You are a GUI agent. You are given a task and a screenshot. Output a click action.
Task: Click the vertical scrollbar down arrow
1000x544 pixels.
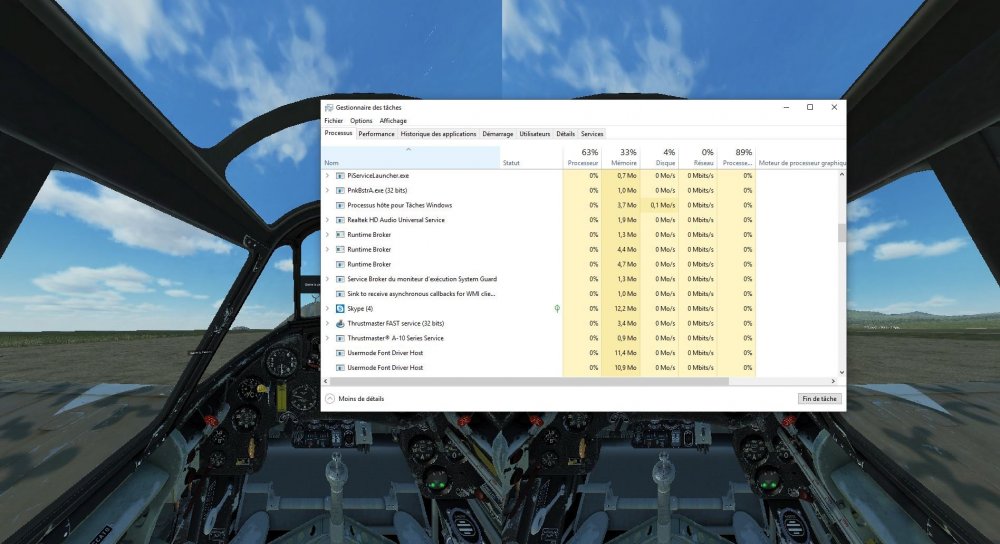(842, 372)
